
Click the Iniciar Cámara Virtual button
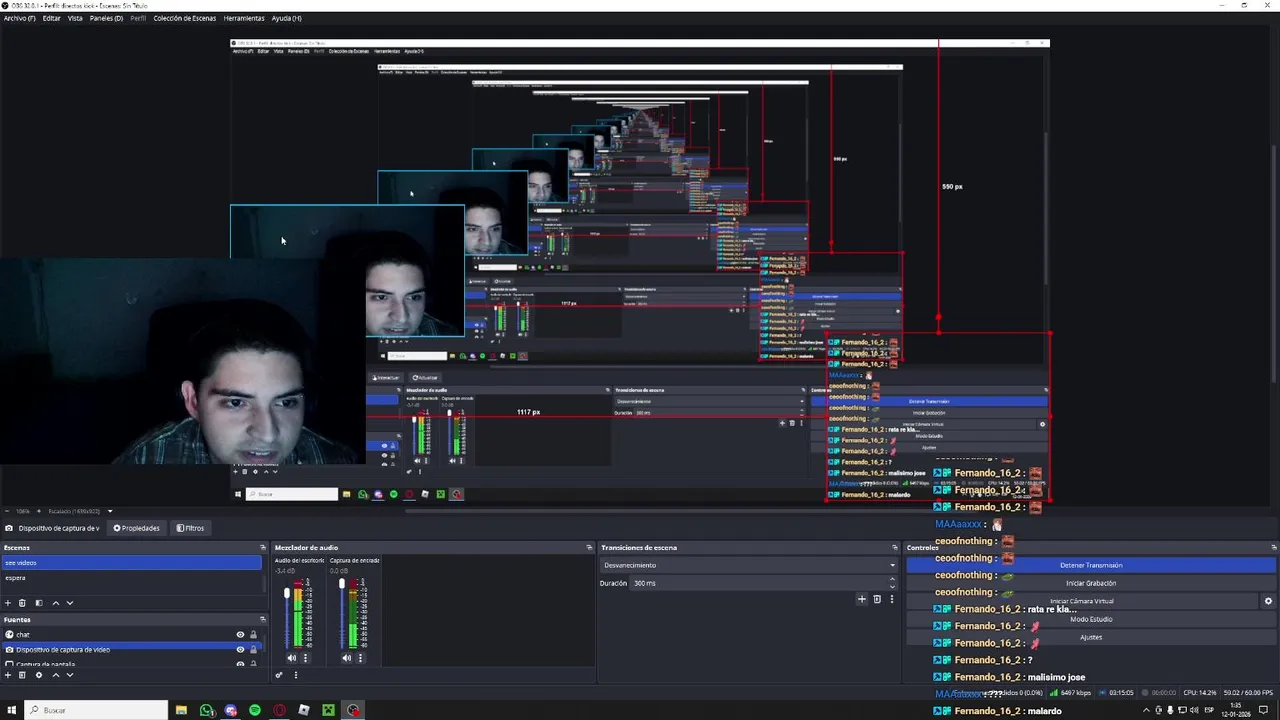pos(1082,601)
